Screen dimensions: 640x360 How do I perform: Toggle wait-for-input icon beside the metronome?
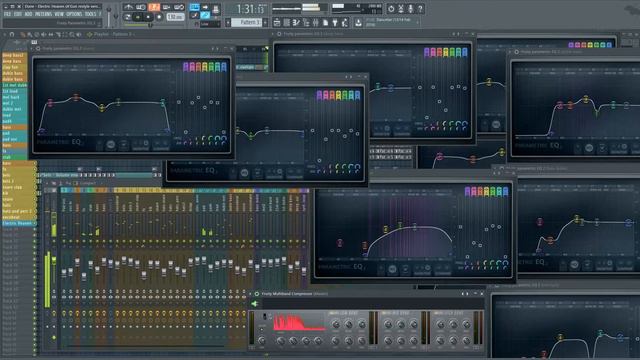tap(141, 7)
